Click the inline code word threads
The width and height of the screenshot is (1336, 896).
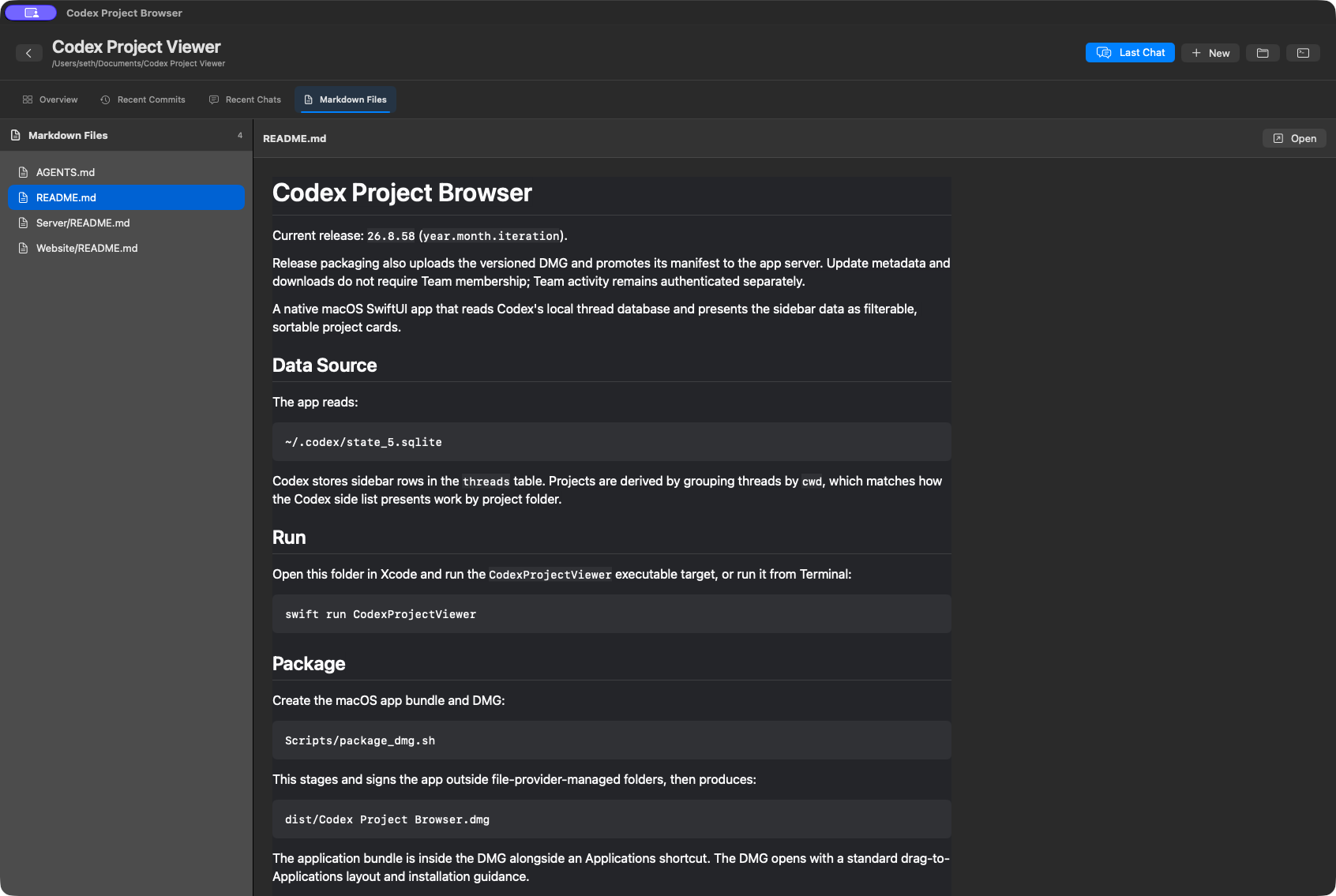[486, 482]
